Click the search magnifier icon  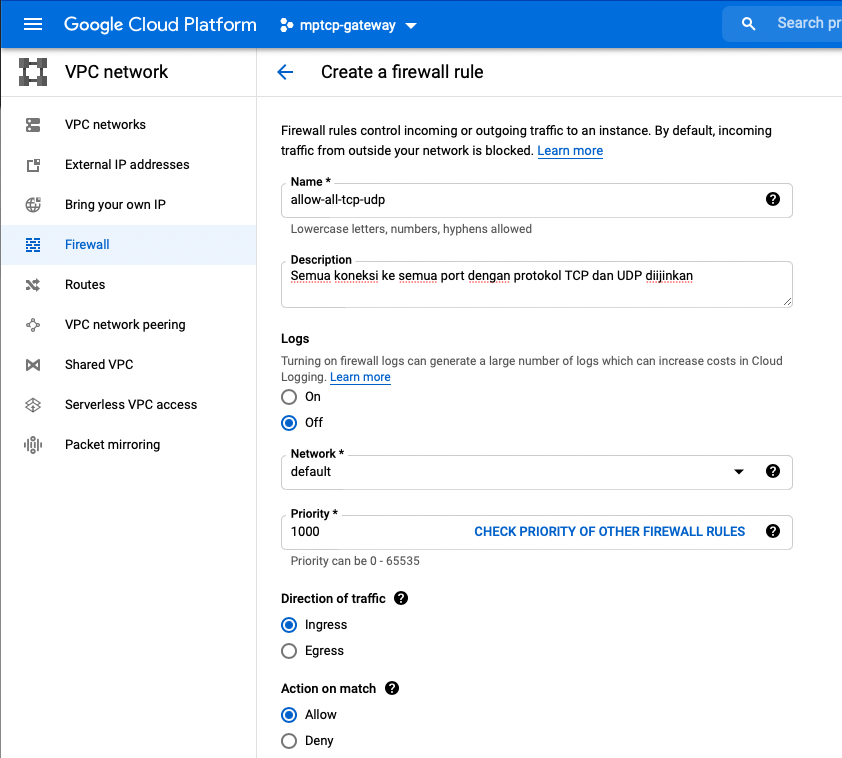pos(748,24)
